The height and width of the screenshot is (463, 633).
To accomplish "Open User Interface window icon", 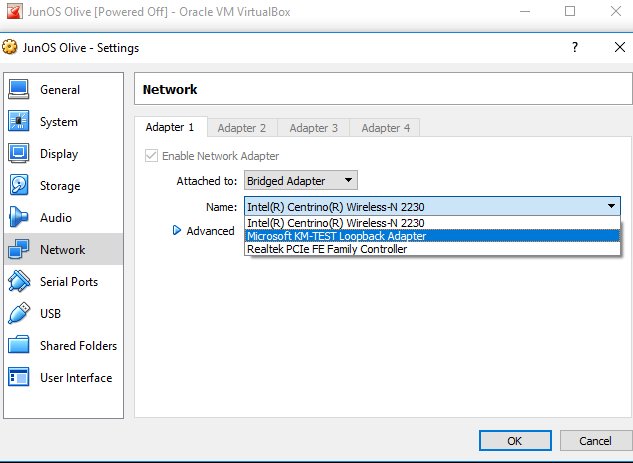I will 19,377.
